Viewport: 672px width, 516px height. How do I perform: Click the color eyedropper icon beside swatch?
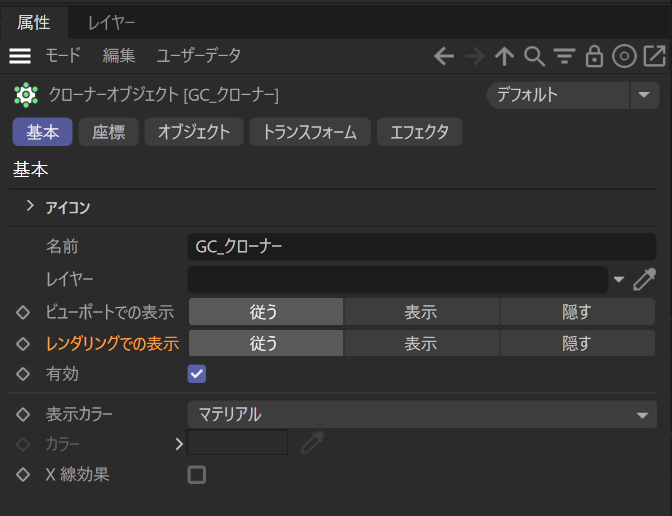[313, 442]
